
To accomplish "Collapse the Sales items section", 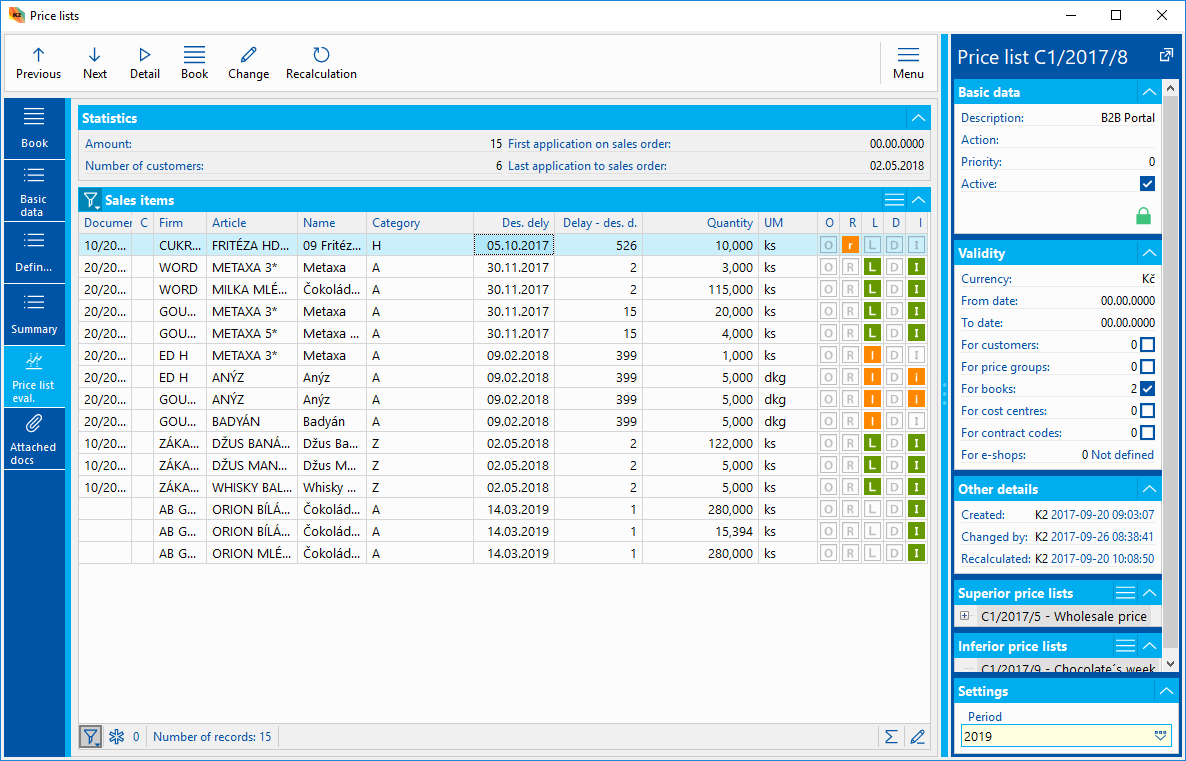I will coord(918,200).
